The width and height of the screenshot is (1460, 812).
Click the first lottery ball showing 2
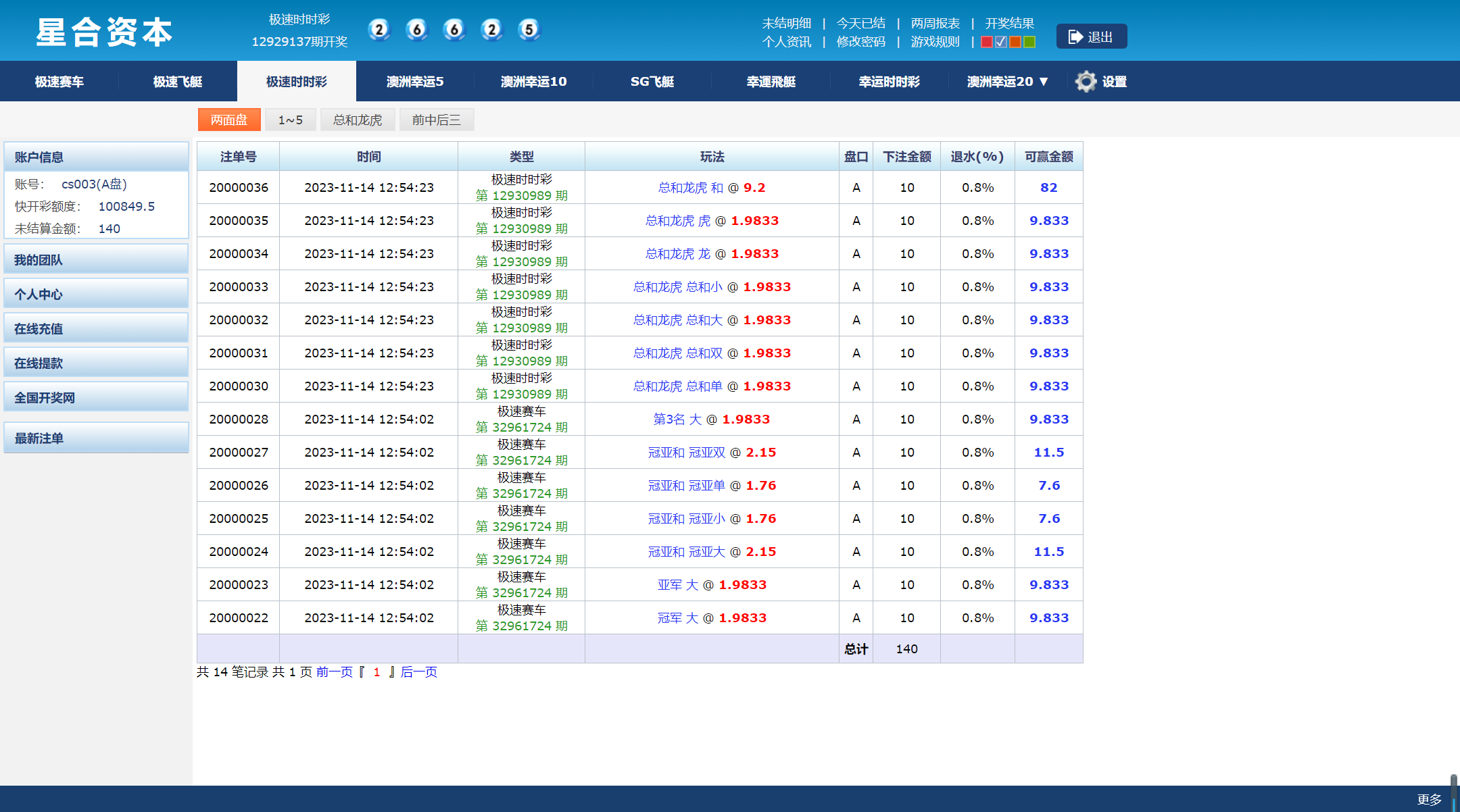pos(379,30)
